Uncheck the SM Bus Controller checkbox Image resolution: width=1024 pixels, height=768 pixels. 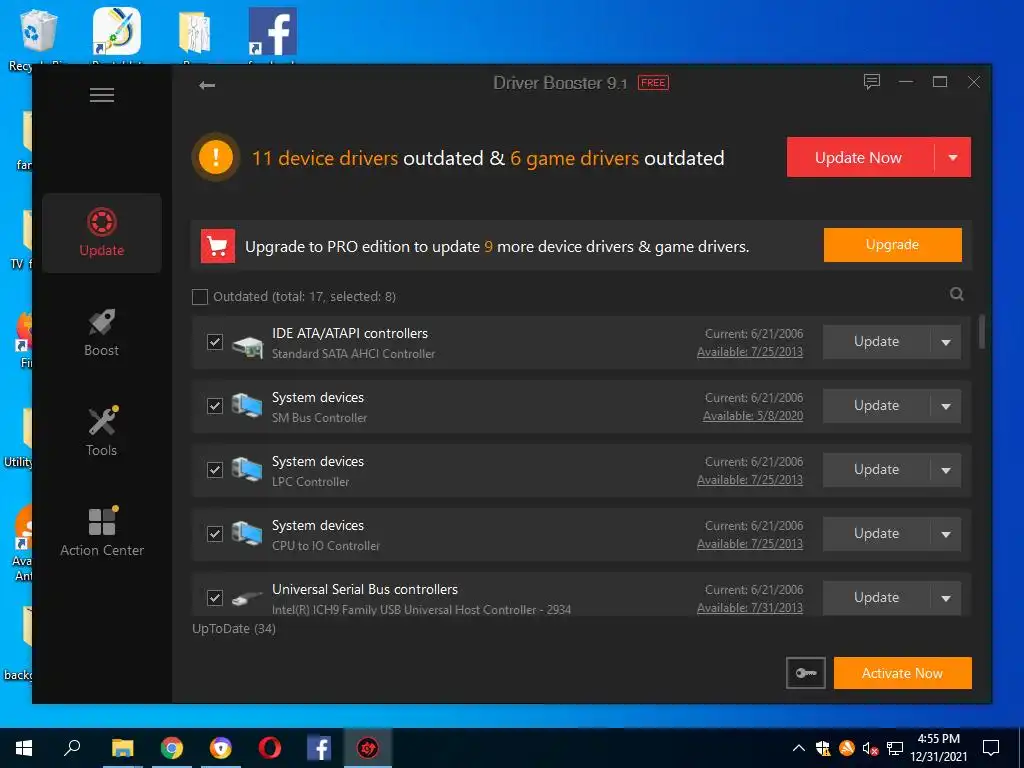click(x=215, y=406)
